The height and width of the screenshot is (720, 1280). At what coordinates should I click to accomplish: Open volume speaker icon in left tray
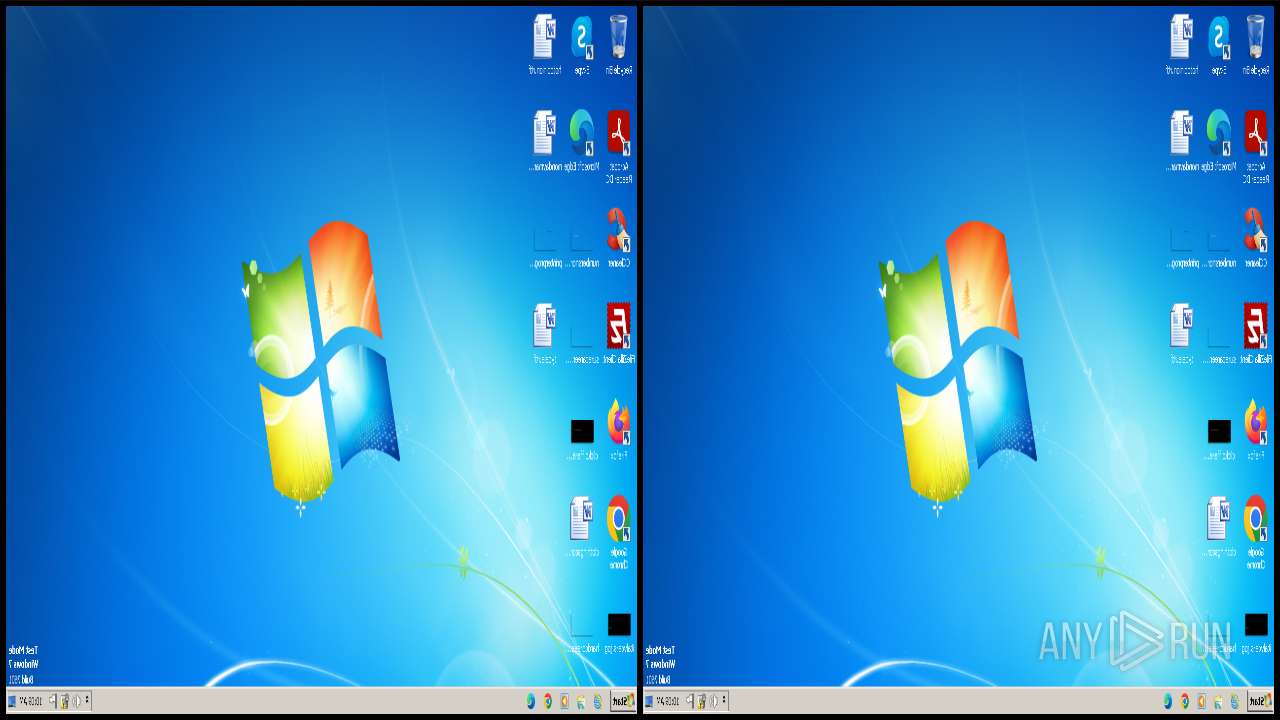click(76, 701)
